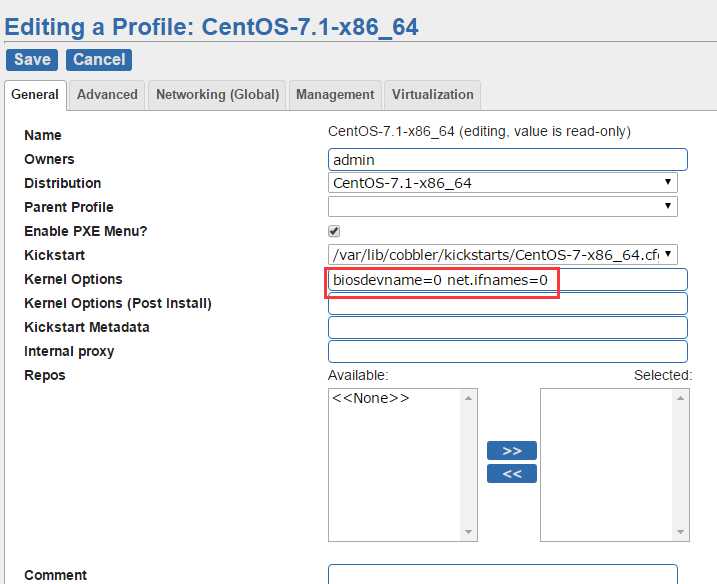Click Selected list scrollbar down arrow

(680, 531)
